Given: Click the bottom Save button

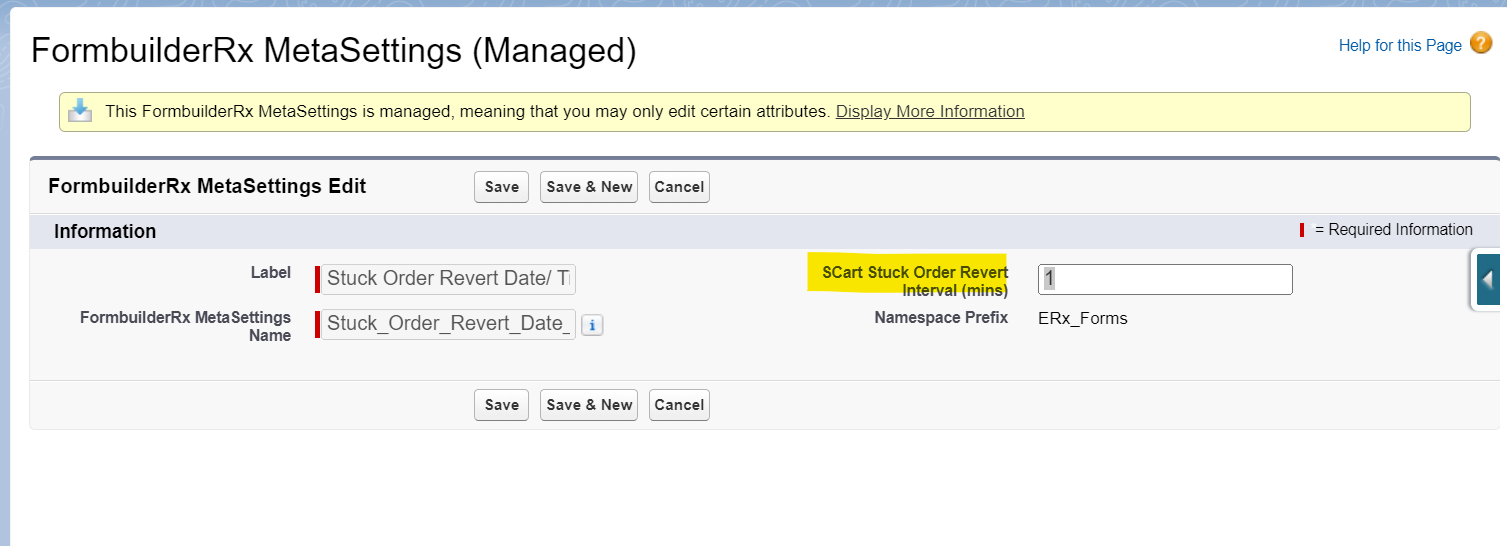Looking at the screenshot, I should point(501,405).
